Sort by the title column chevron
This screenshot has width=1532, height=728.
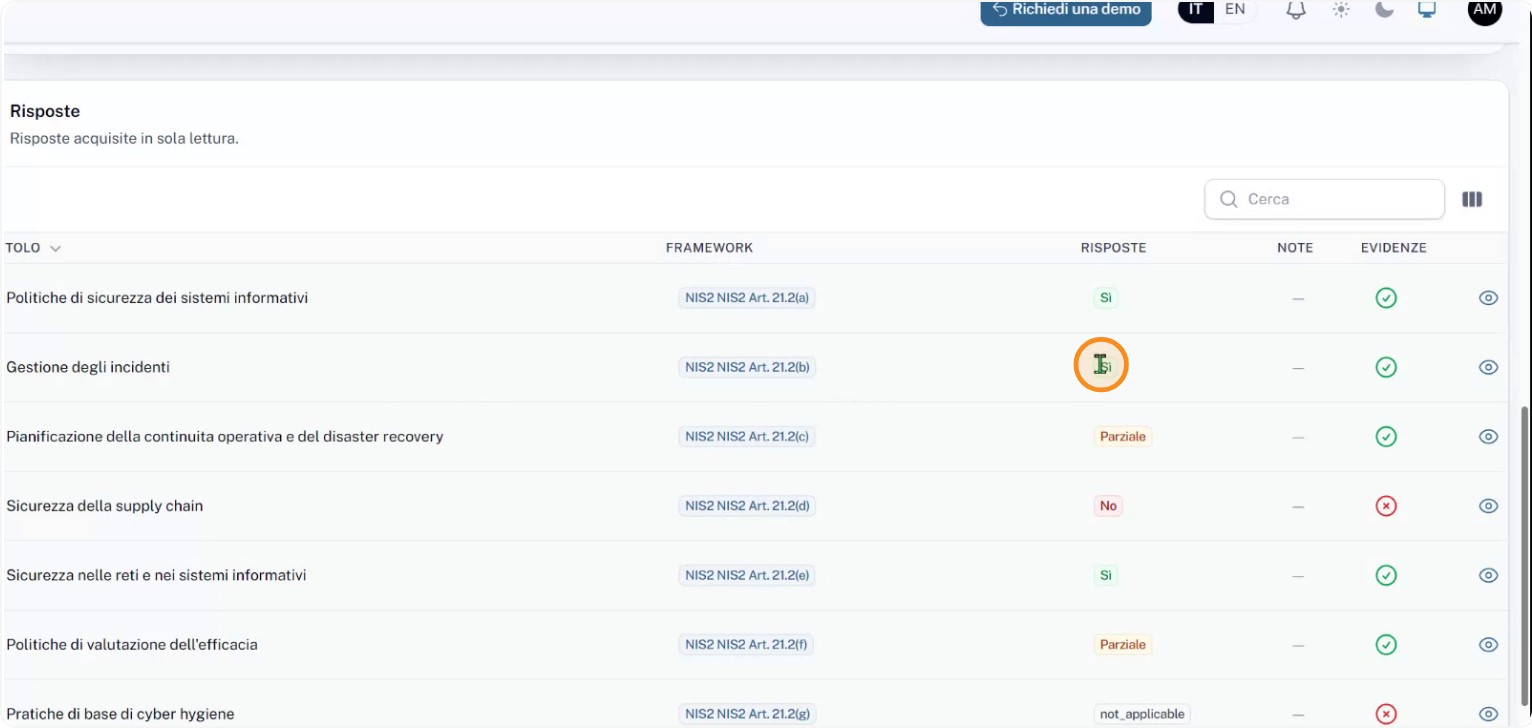click(x=55, y=248)
